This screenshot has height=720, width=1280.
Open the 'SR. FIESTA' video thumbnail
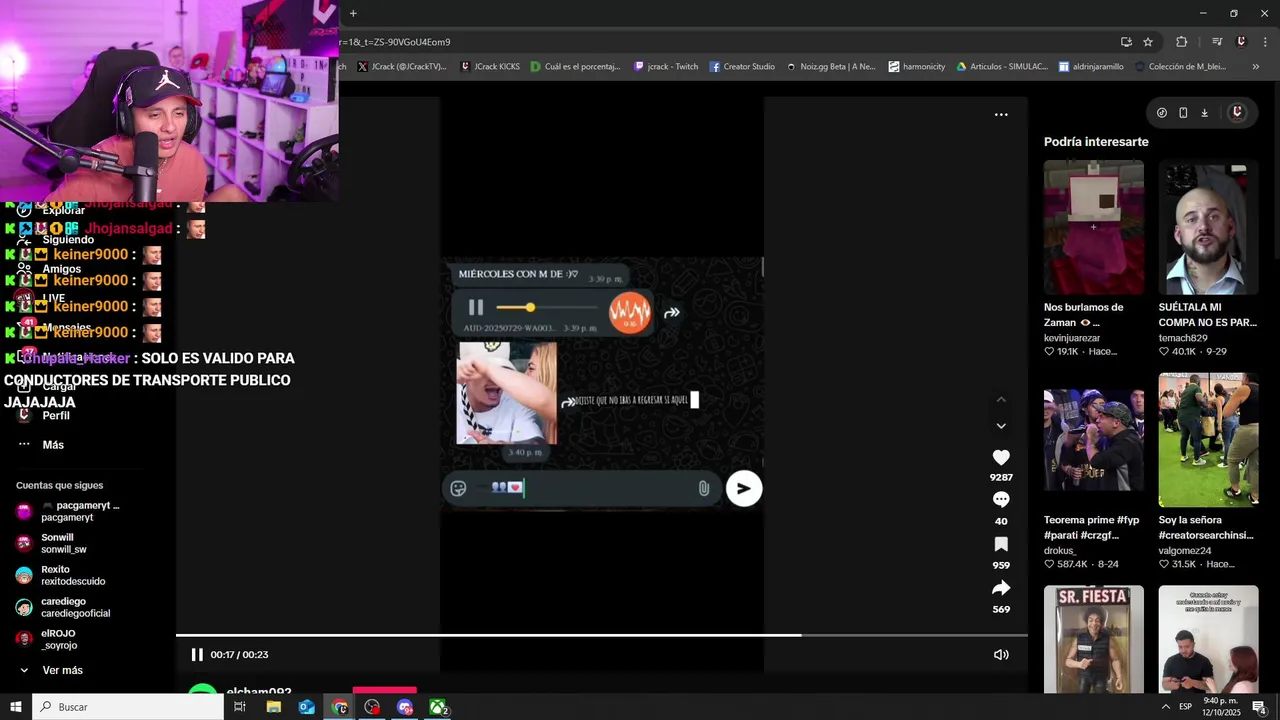tap(1094, 639)
